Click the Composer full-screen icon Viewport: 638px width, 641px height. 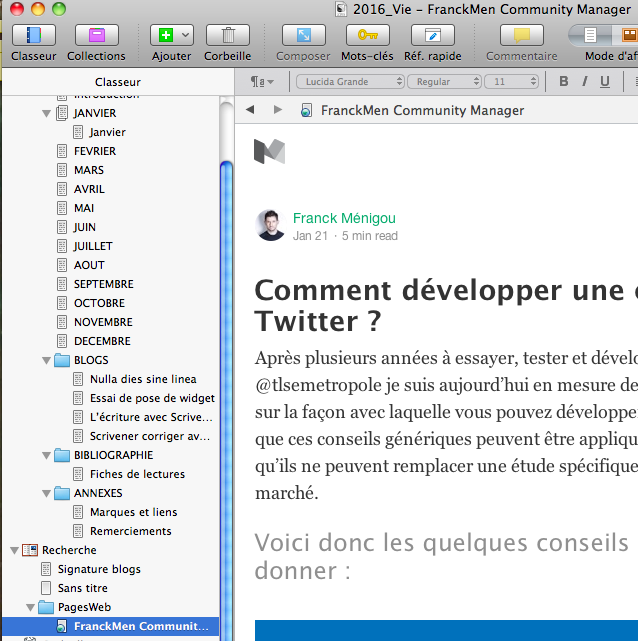tap(302, 36)
